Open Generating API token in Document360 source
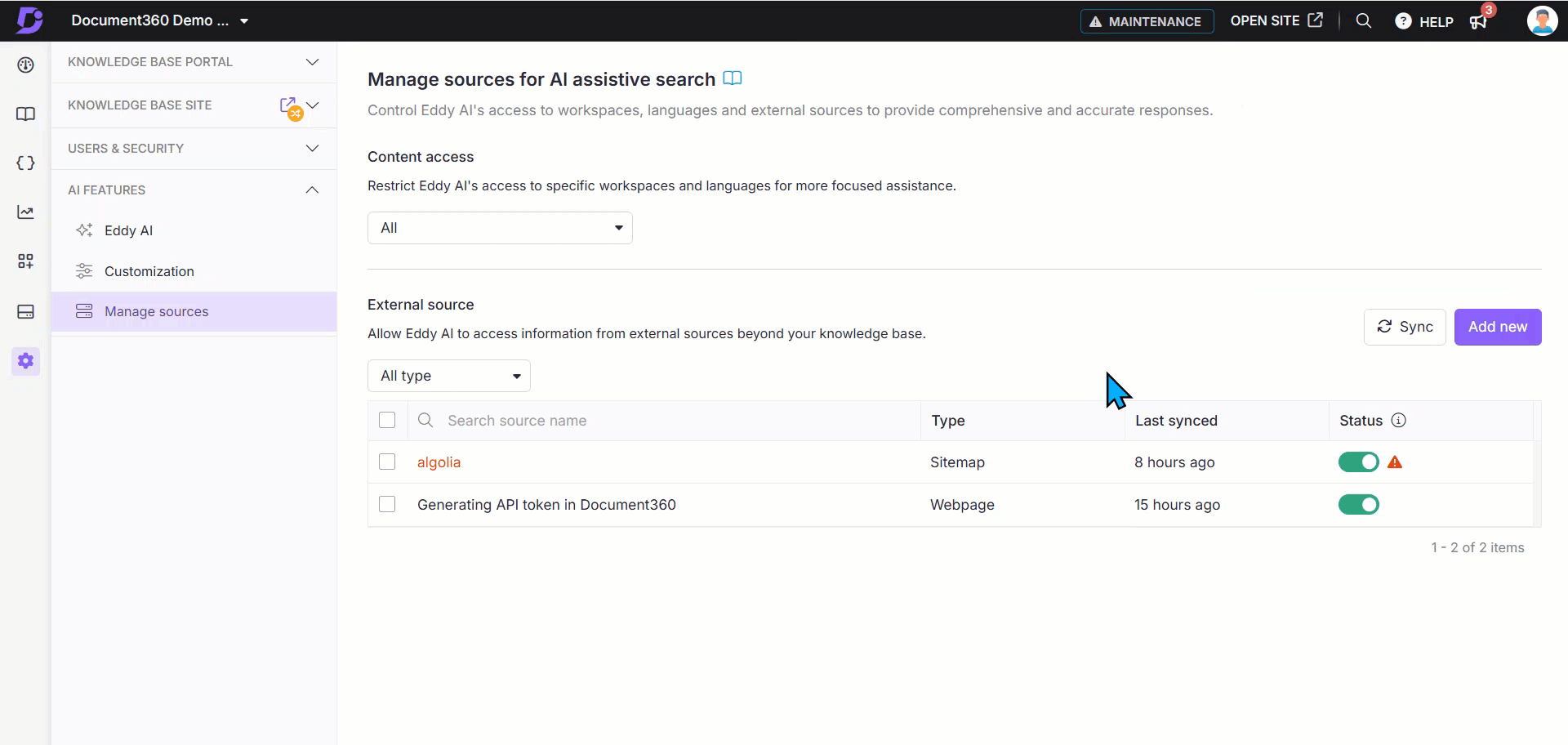1568x745 pixels. [x=546, y=505]
